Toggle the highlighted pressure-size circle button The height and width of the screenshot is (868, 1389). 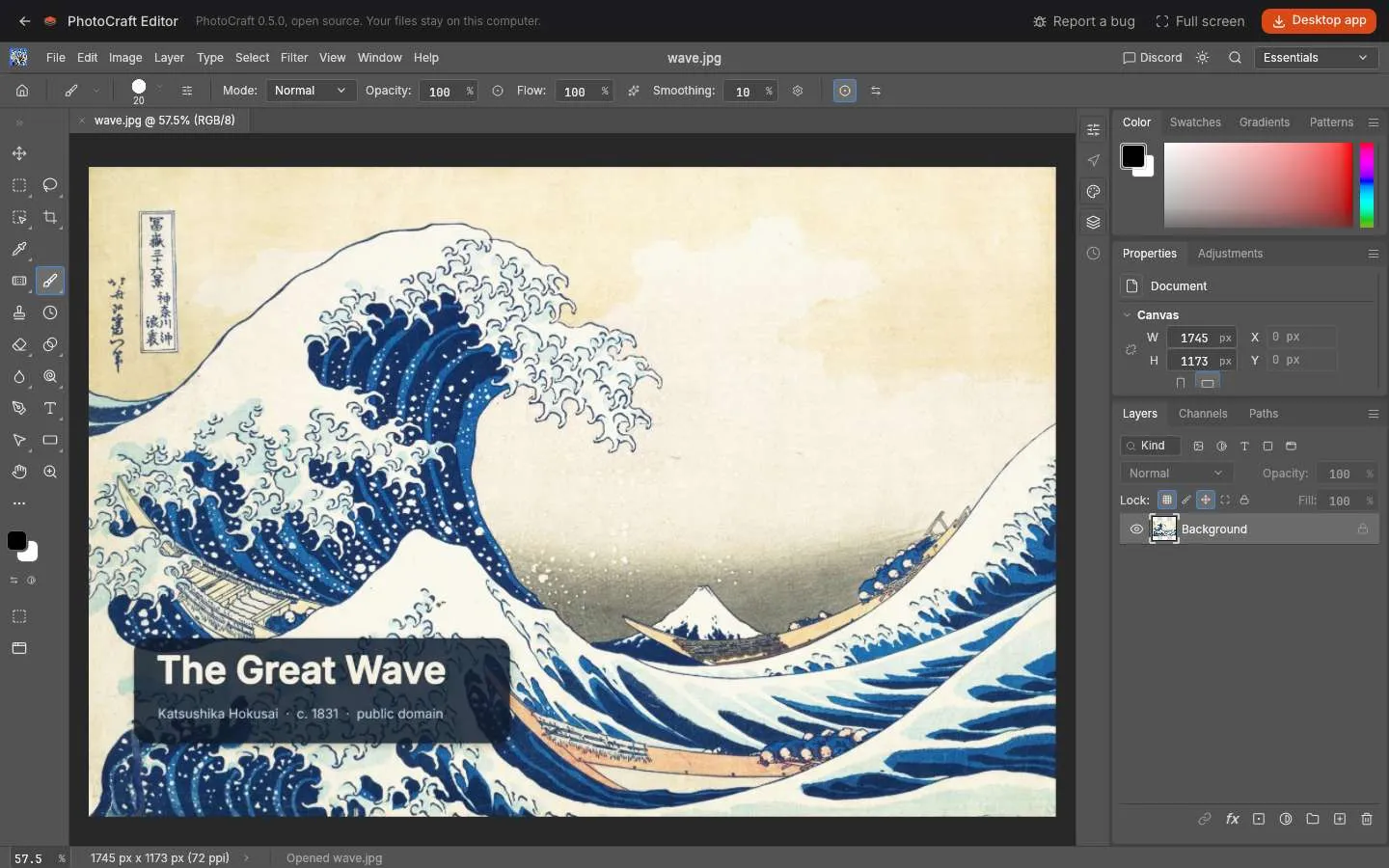845,91
